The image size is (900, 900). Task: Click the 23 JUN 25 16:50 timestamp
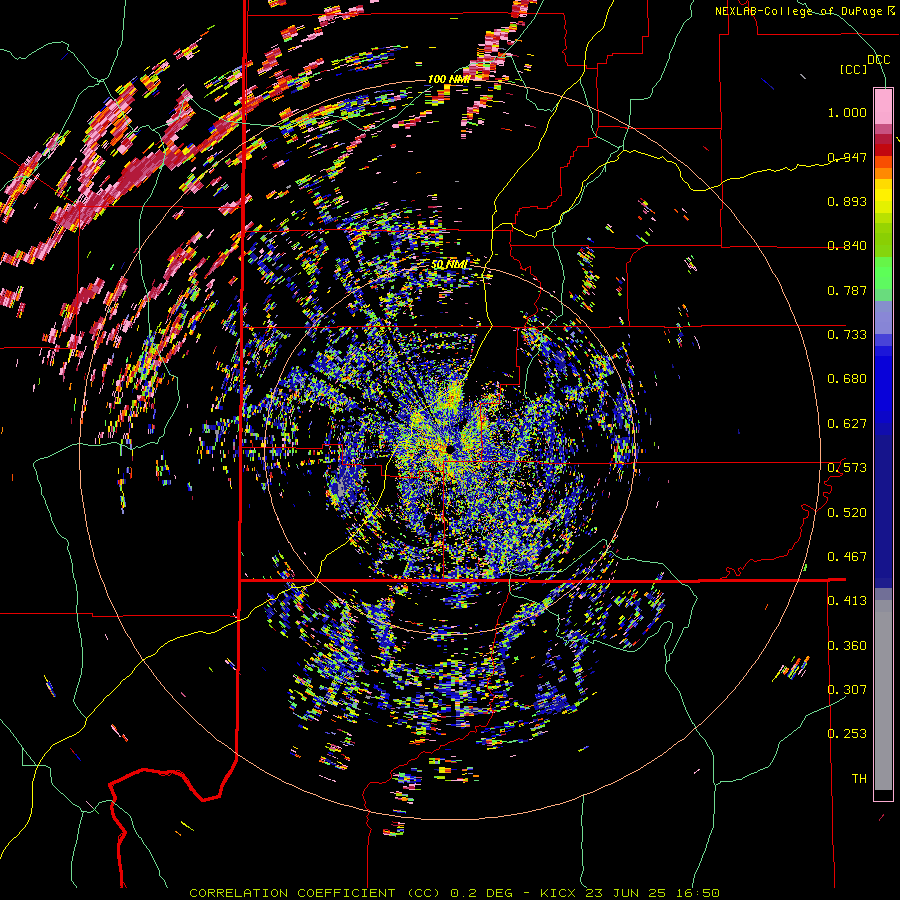click(653, 893)
